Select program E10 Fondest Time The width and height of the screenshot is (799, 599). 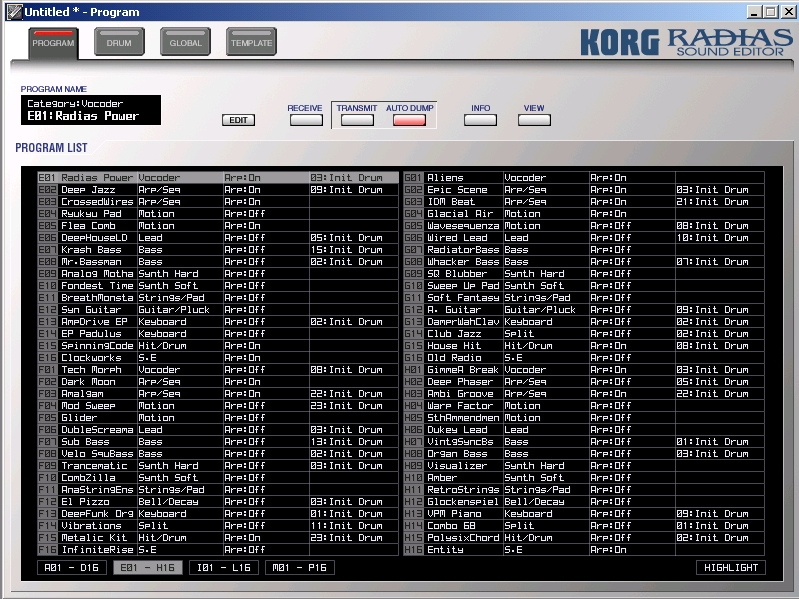pos(218,286)
